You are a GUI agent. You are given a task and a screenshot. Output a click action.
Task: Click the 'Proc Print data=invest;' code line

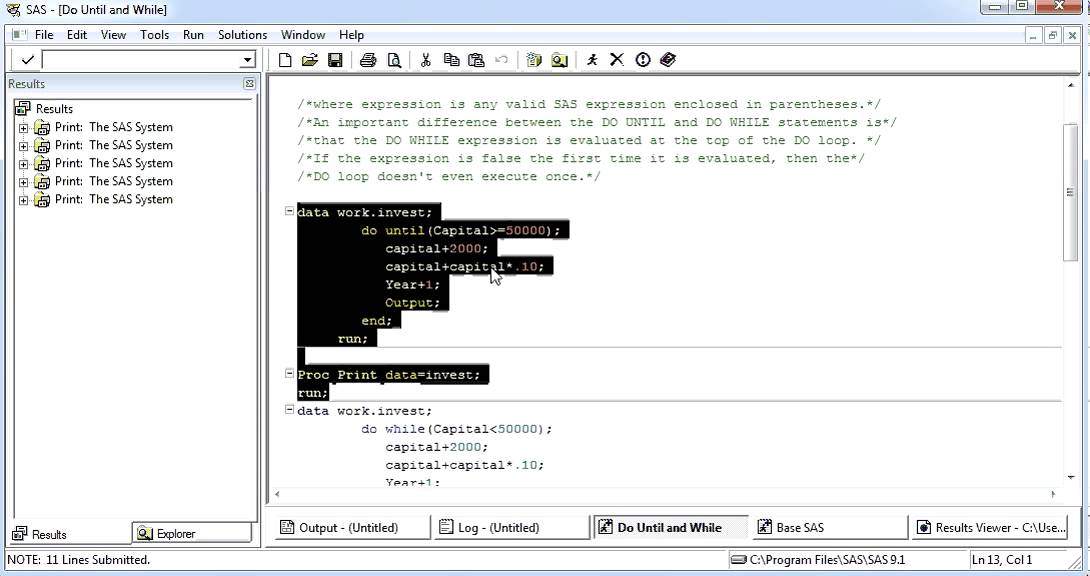tap(389, 375)
